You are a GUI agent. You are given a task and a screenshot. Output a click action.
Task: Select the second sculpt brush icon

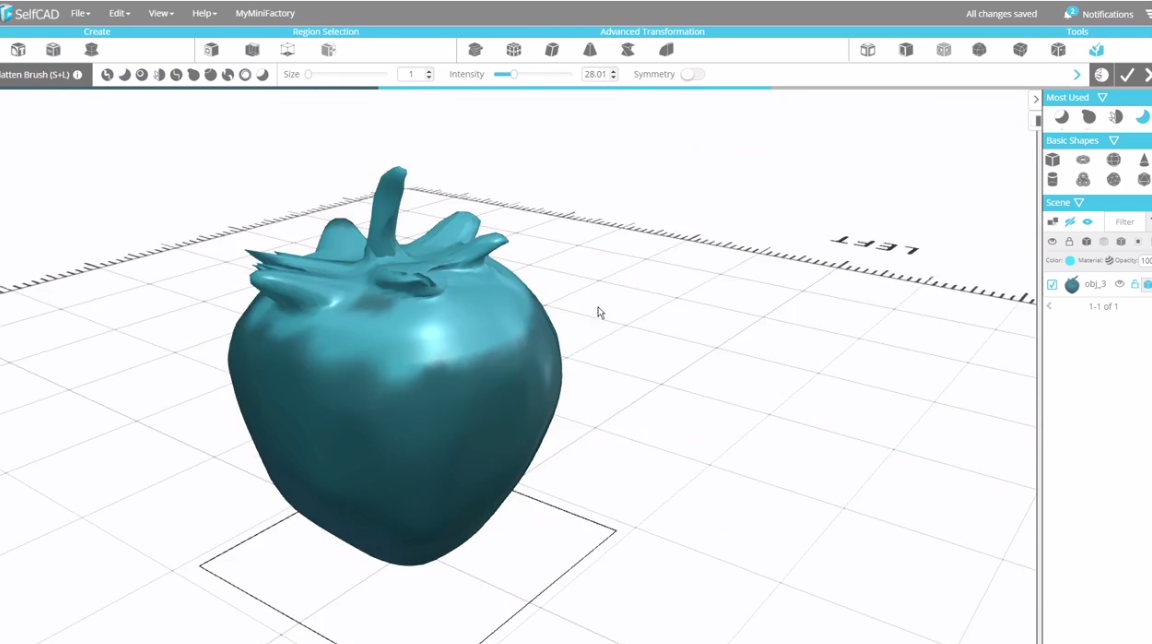tap(124, 75)
